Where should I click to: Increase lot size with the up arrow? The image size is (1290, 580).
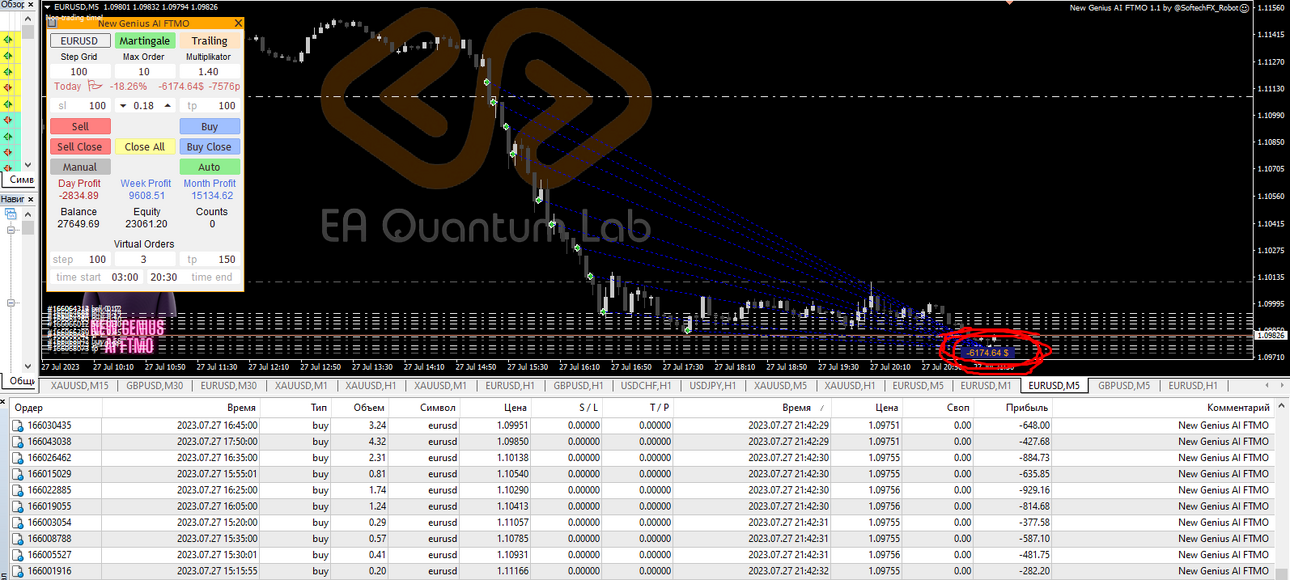tap(167, 106)
